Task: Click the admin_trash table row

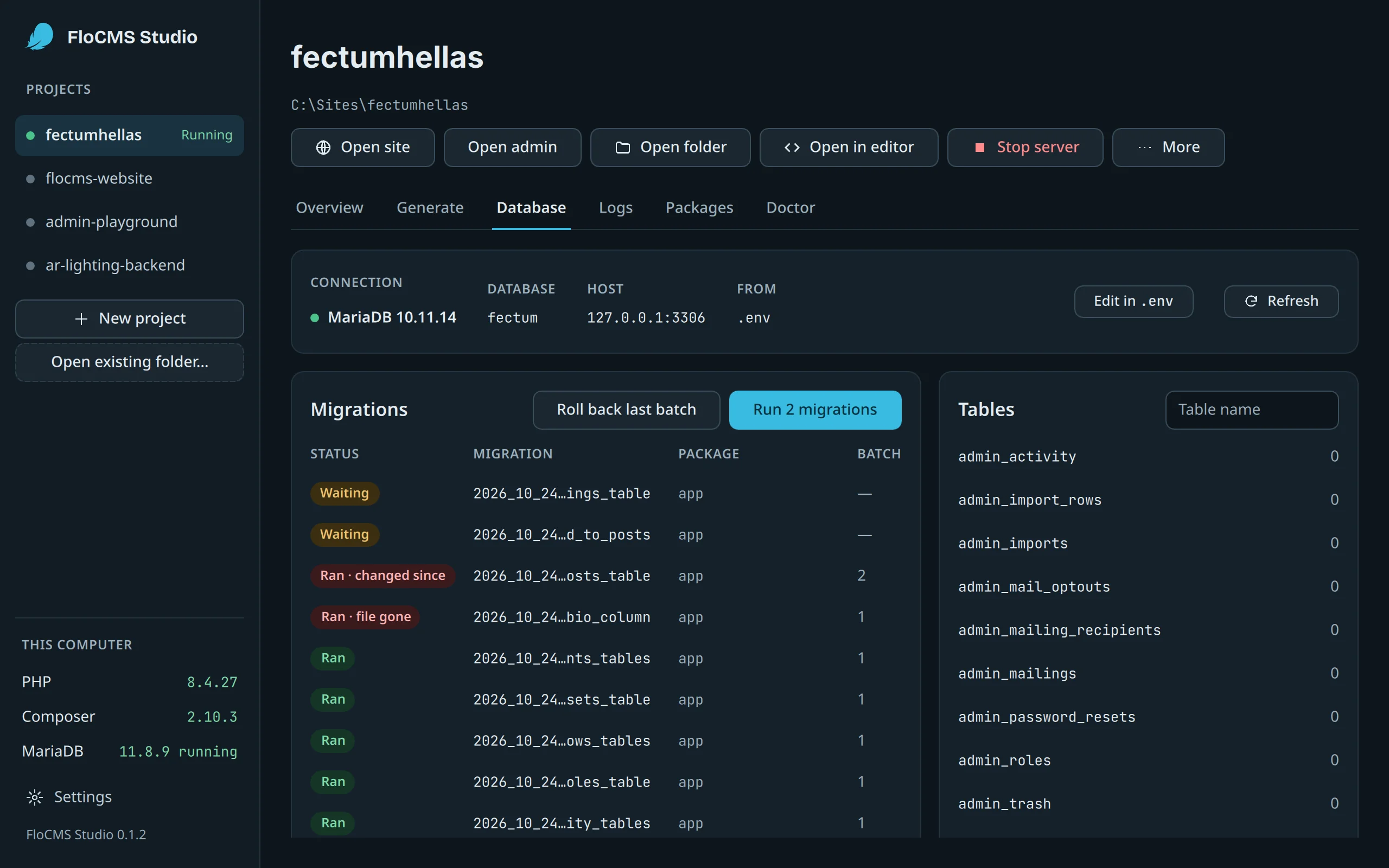Action: coord(1148,803)
